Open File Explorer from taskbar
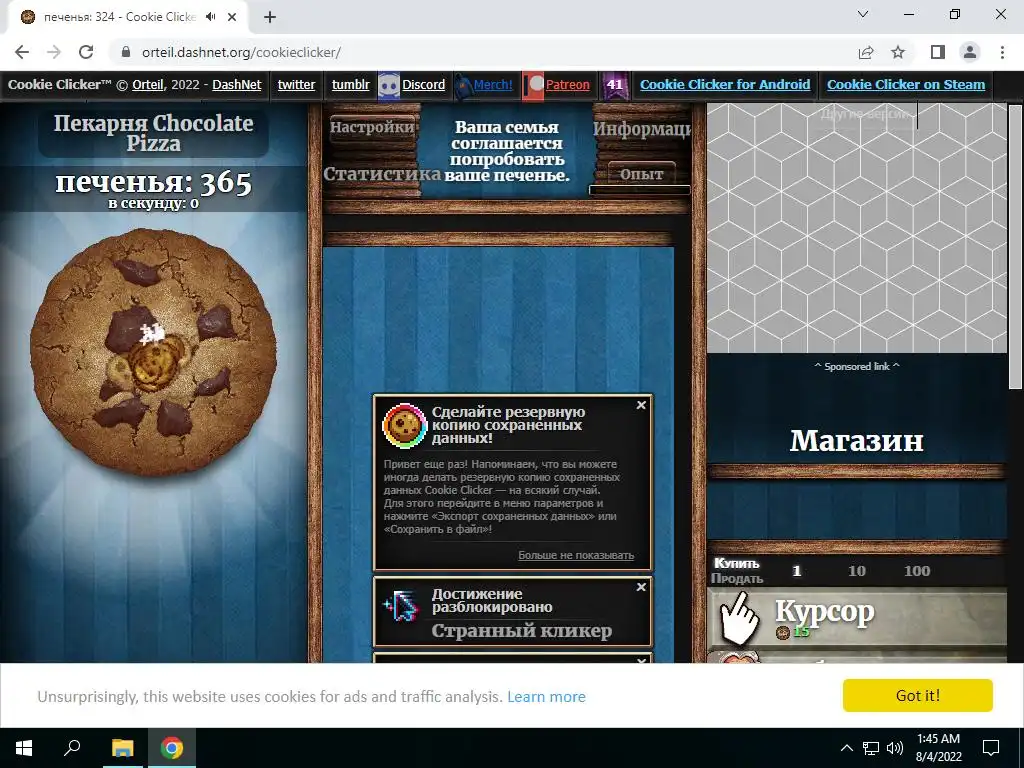 point(122,748)
